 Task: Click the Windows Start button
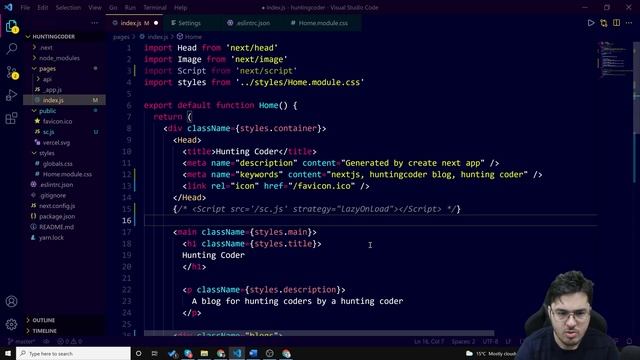pyautogui.click(x=8, y=353)
